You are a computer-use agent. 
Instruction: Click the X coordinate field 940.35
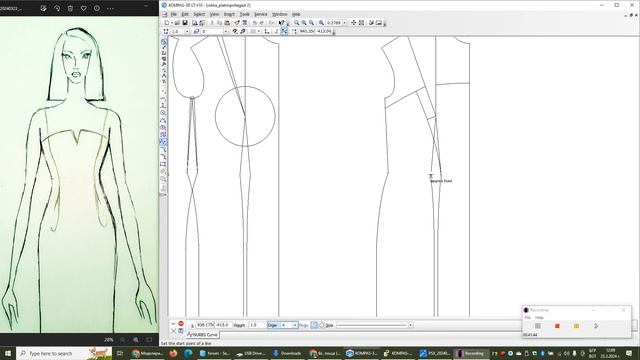[307, 31]
